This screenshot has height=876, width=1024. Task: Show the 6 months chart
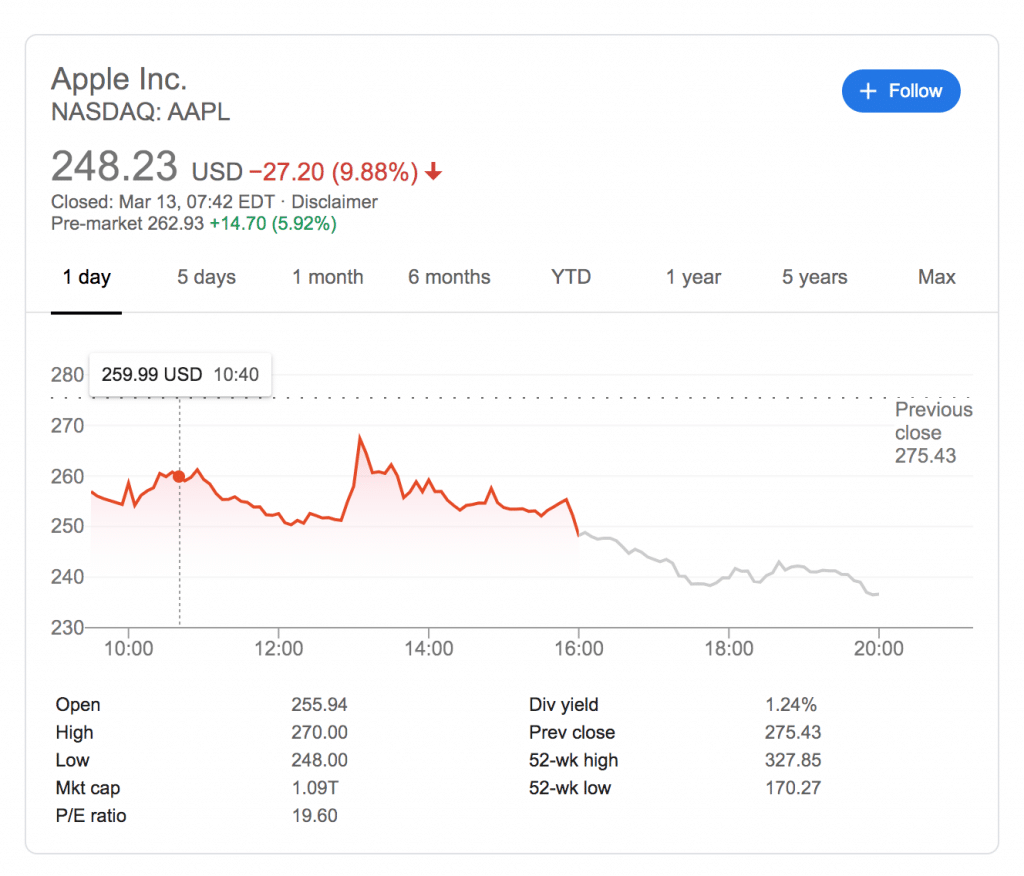tap(449, 277)
